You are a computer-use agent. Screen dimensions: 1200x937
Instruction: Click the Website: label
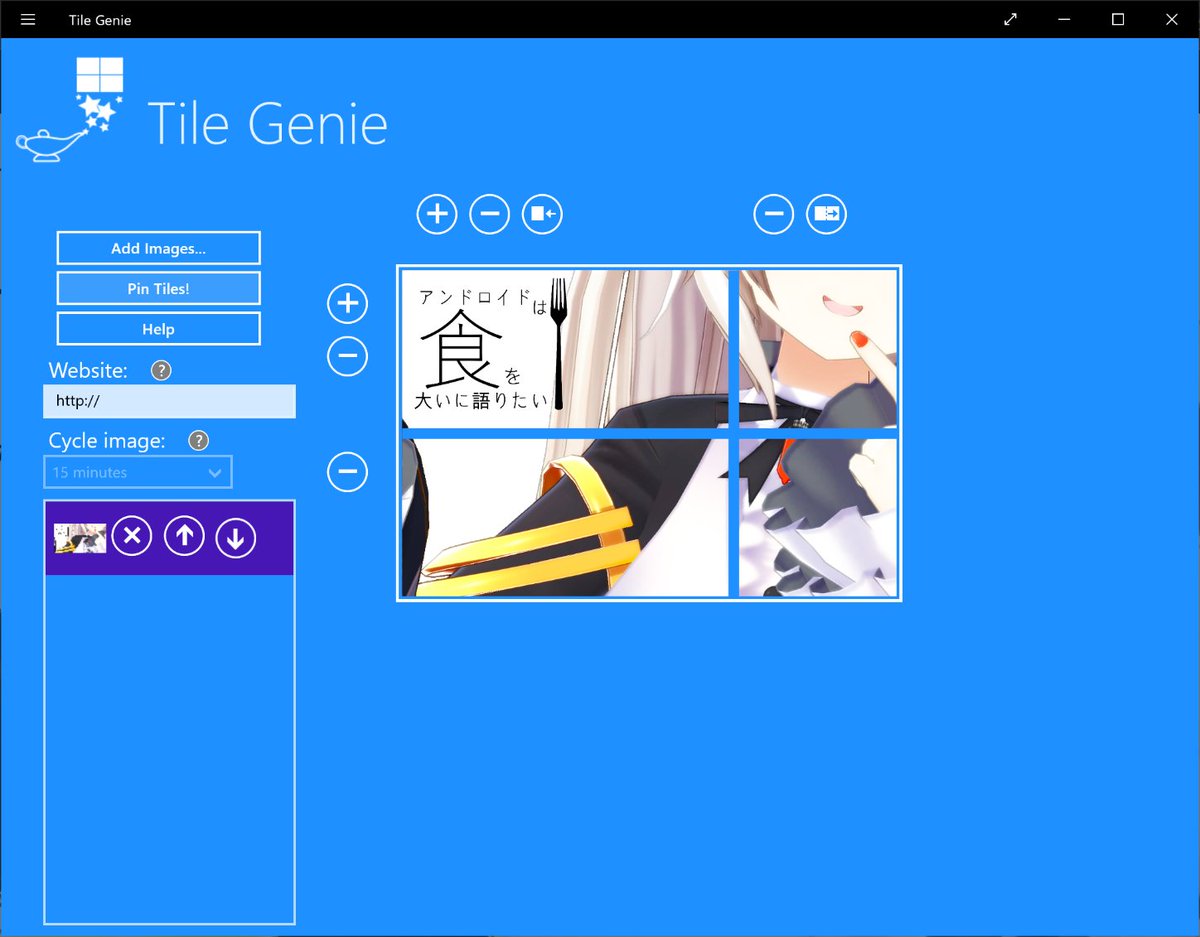(x=88, y=370)
